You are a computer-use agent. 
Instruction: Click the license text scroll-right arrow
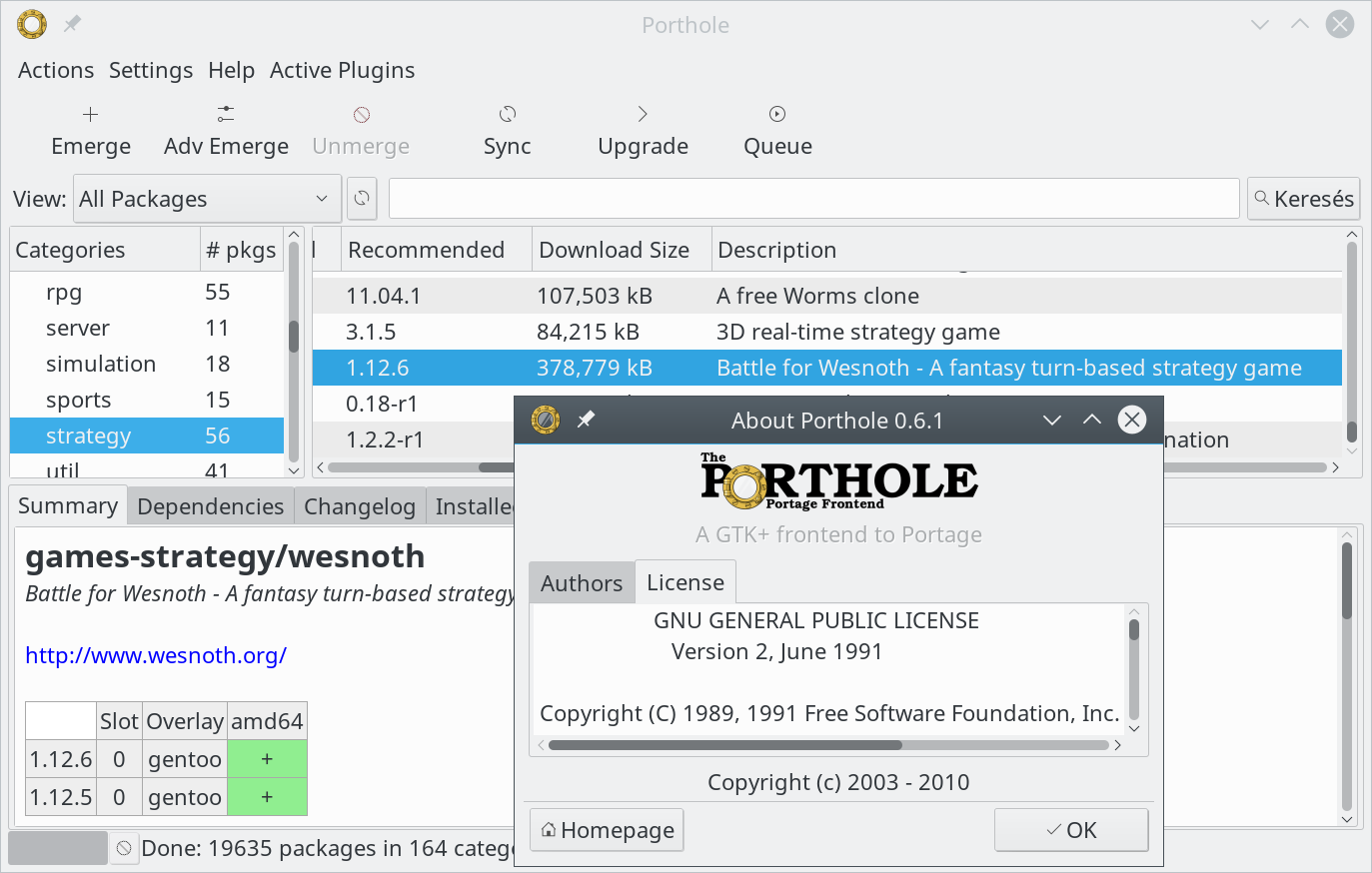coord(1117,744)
